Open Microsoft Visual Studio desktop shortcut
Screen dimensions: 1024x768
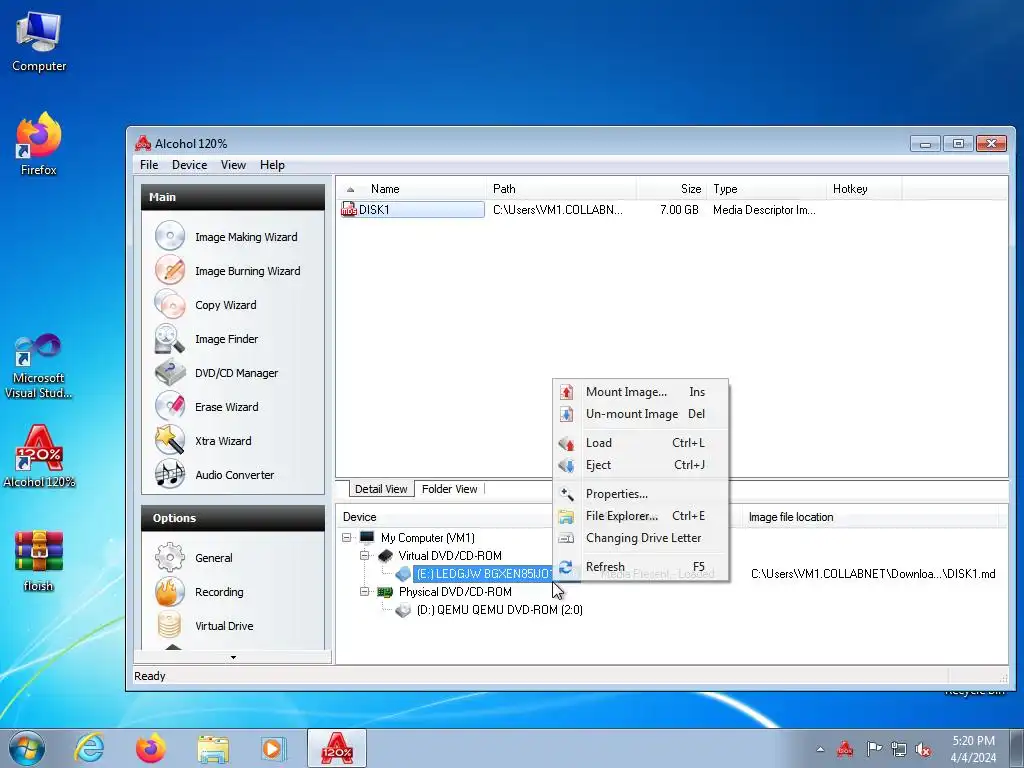[x=39, y=366]
